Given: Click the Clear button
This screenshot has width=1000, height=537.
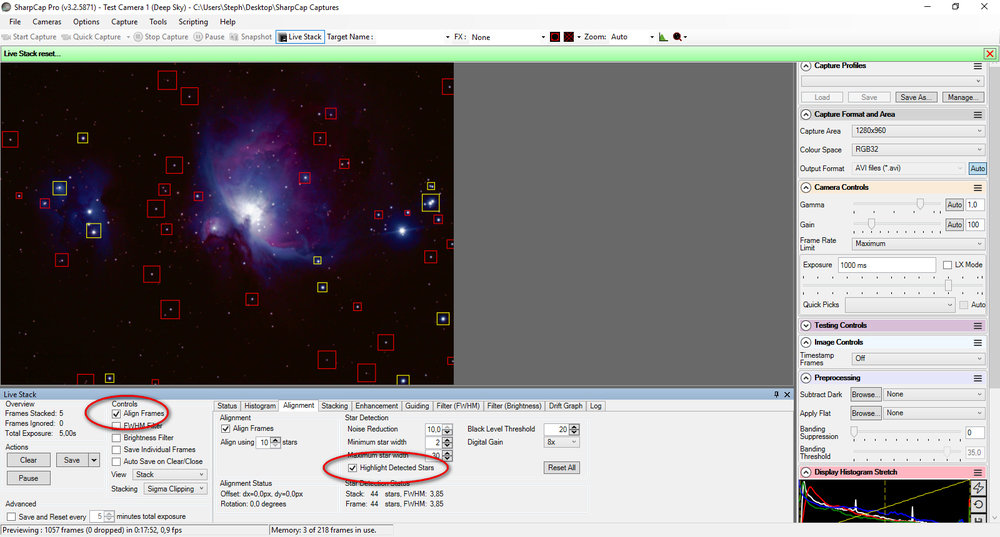Looking at the screenshot, I should pos(29,460).
